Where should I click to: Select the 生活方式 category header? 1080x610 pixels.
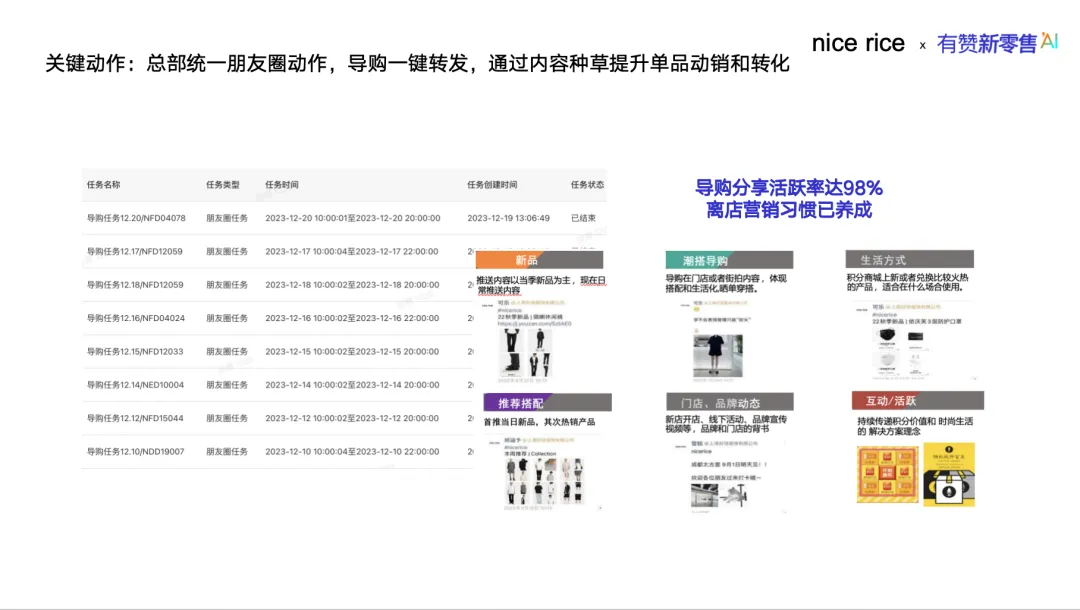[884, 257]
